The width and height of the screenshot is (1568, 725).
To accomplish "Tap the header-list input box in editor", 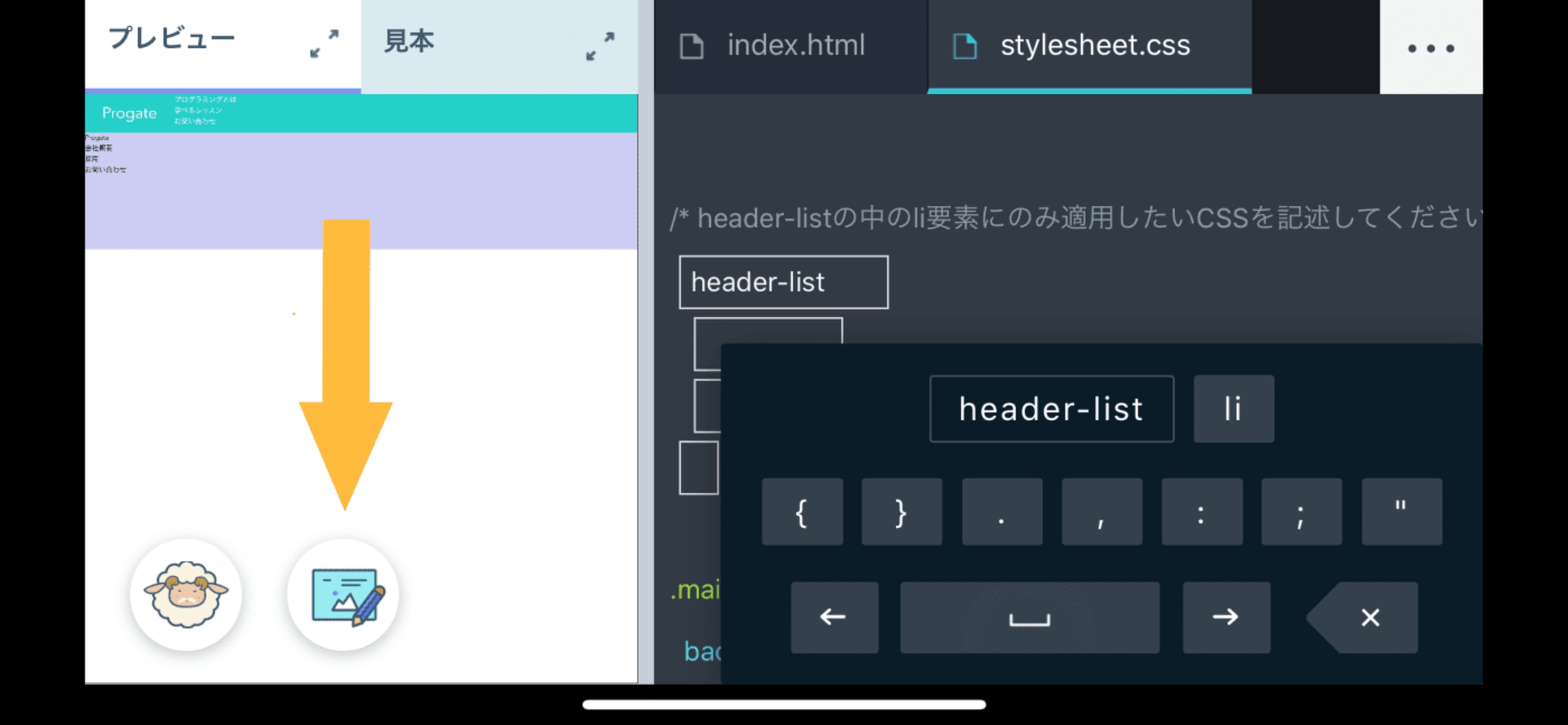I will (x=783, y=282).
